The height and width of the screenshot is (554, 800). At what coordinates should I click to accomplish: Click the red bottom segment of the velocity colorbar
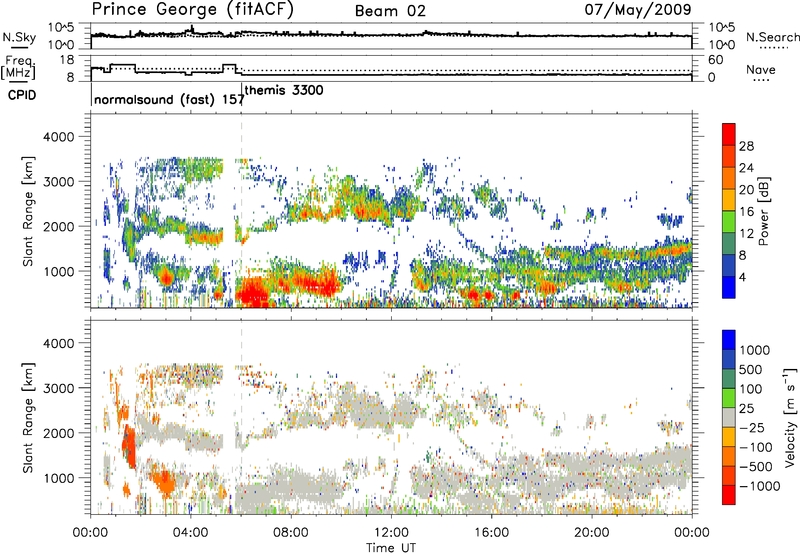click(x=729, y=495)
